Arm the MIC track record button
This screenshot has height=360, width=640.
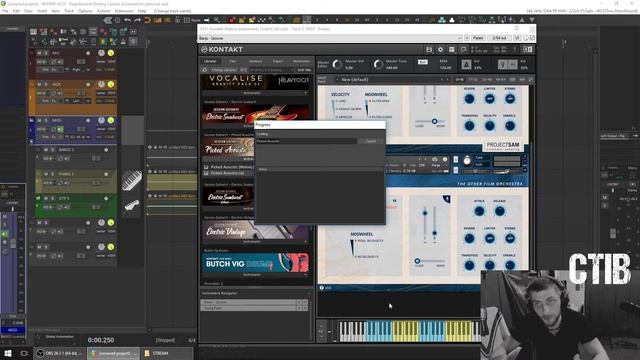tap(88, 53)
